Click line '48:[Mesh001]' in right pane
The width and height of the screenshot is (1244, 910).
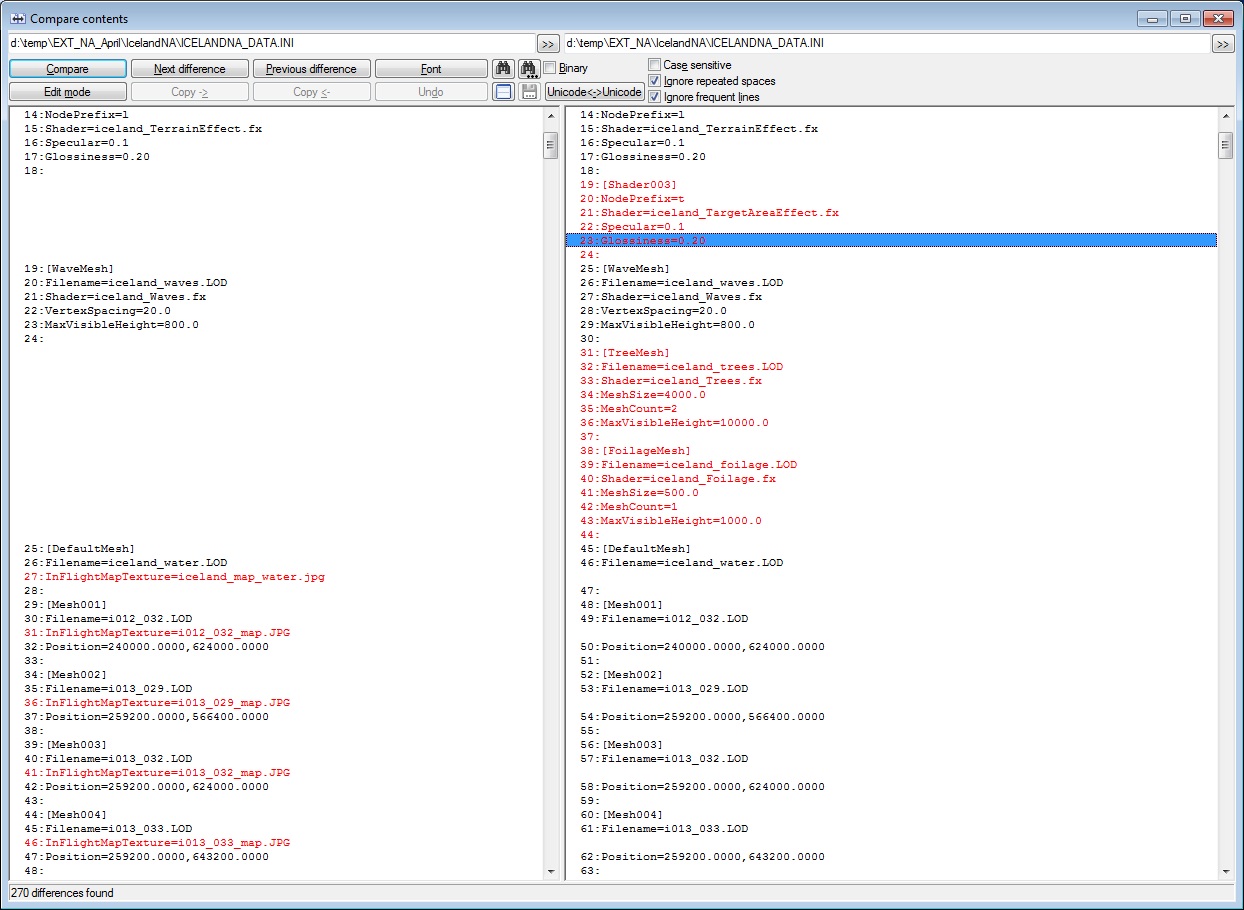(621, 605)
